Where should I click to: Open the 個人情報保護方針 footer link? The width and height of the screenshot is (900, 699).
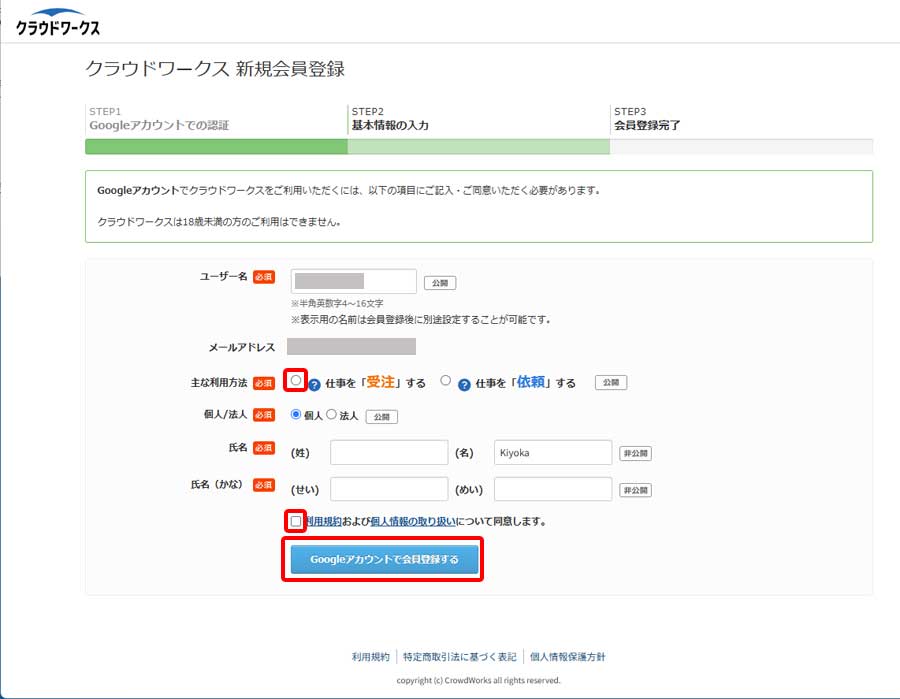[x=567, y=657]
